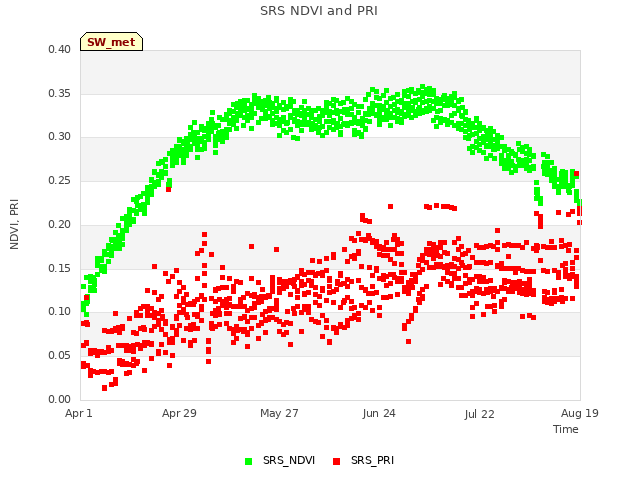The width and height of the screenshot is (640, 480).
Task: Click the SW_met label badge
Action: tap(111, 42)
